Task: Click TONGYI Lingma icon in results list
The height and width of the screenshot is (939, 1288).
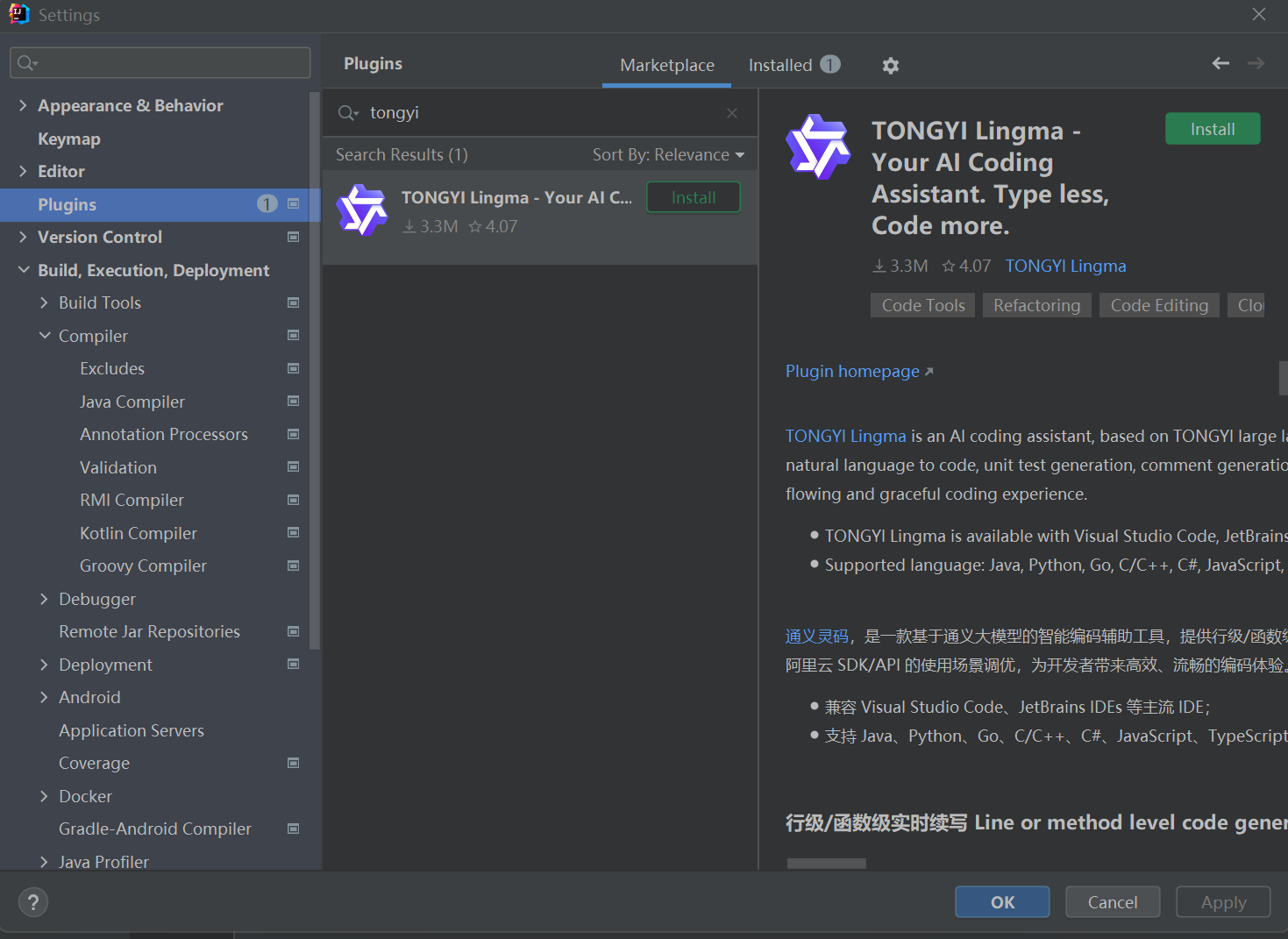Action: (x=362, y=210)
